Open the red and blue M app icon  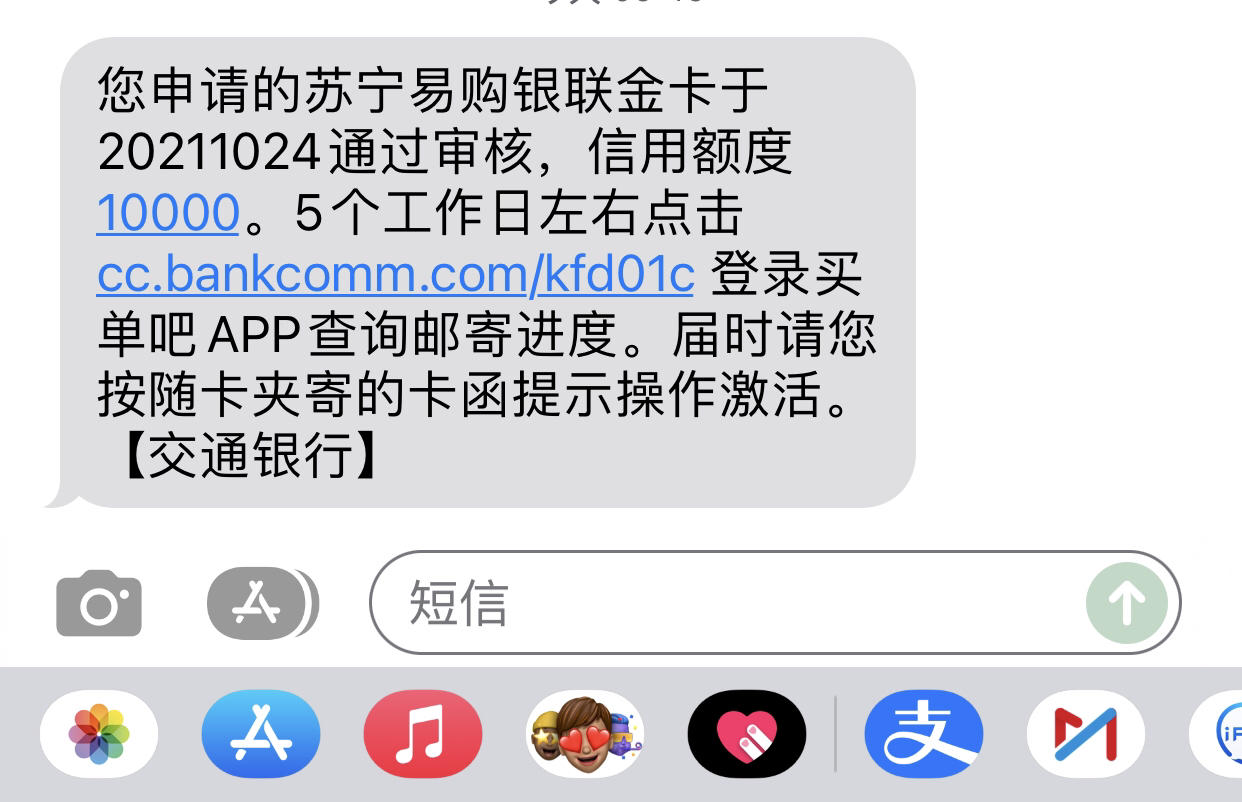tap(1086, 735)
